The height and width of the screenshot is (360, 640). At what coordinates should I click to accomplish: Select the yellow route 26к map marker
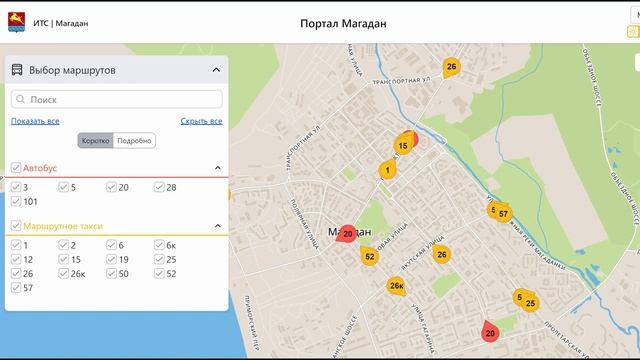point(396,286)
